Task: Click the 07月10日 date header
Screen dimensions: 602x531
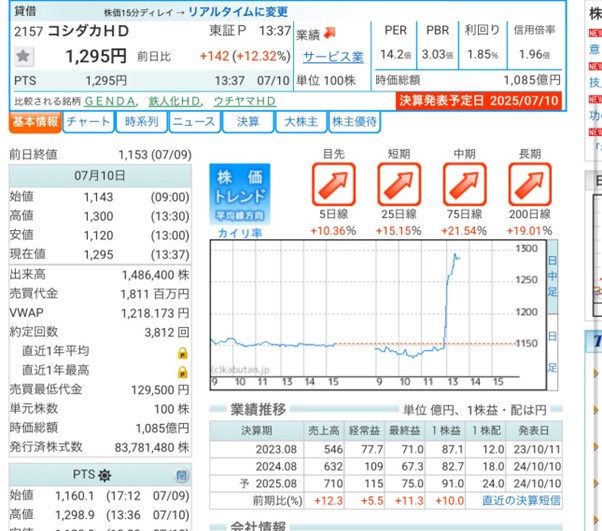Action: click(x=100, y=176)
